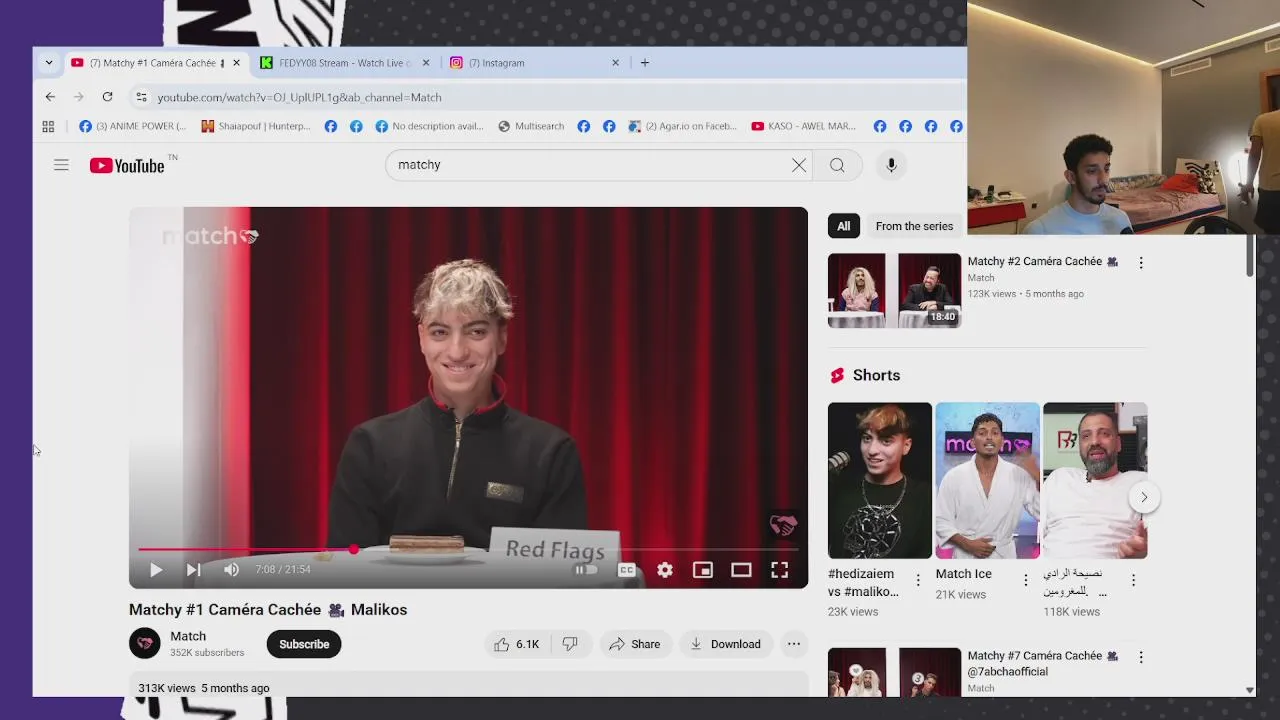Click the red playhead scrubber dot
The height and width of the screenshot is (720, 1280).
click(353, 549)
